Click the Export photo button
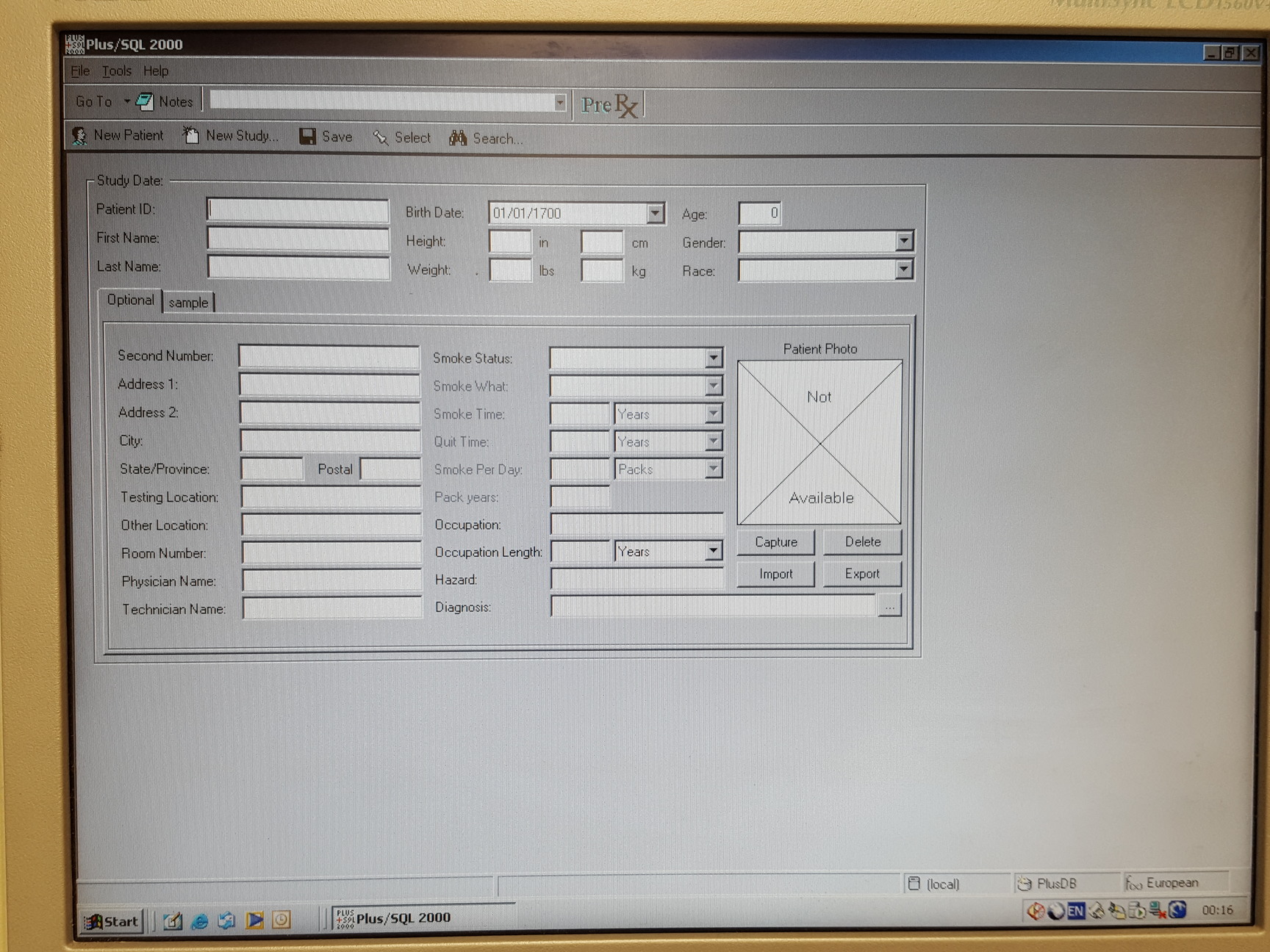The height and width of the screenshot is (952, 1270). [862, 574]
